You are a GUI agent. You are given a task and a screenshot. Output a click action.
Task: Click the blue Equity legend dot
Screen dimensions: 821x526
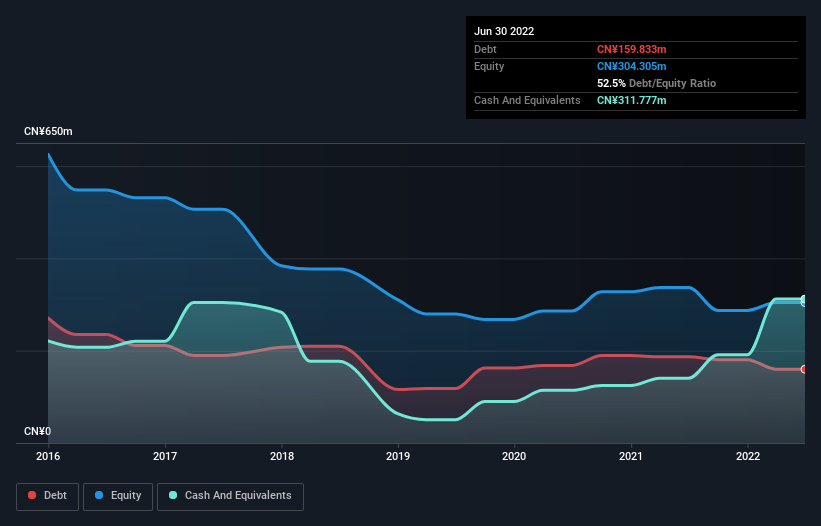point(99,495)
